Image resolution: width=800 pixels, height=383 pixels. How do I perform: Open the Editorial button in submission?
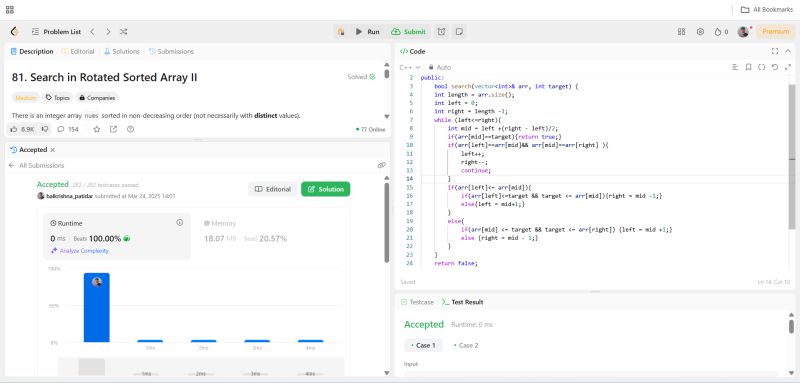click(x=272, y=189)
